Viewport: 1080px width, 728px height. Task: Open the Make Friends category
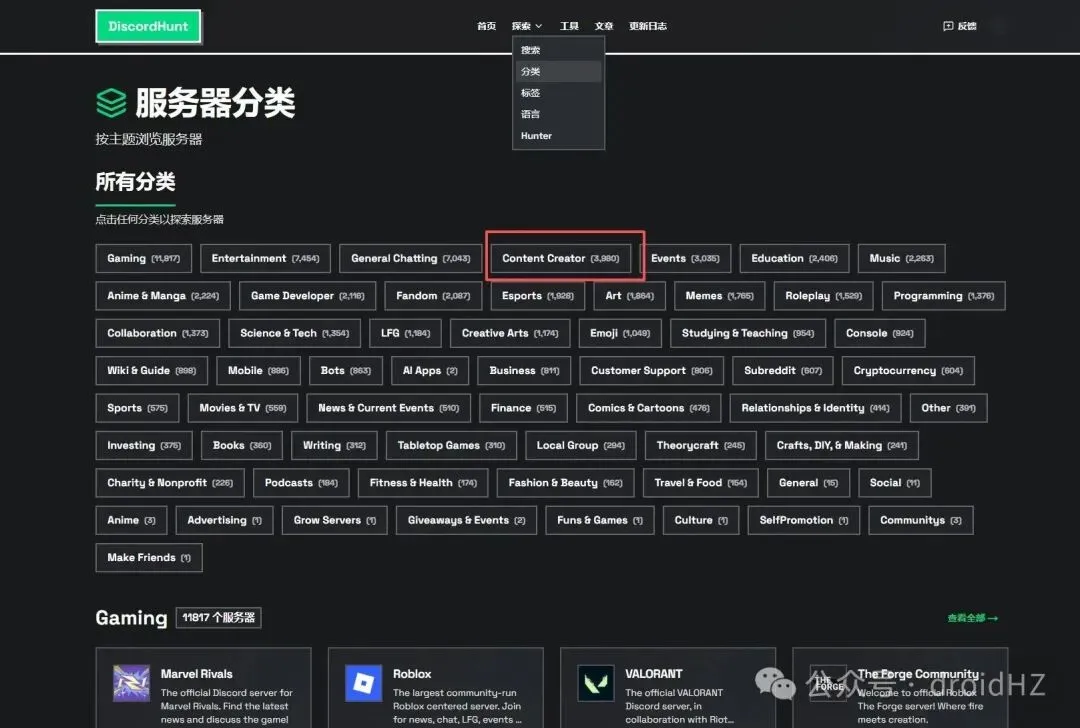[x=148, y=557]
